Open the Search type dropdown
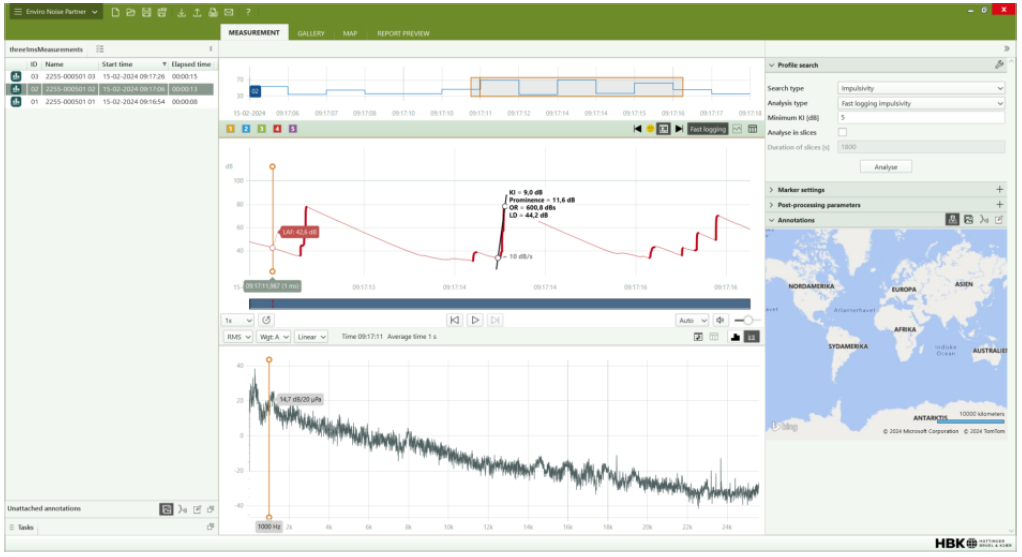1022x557 pixels. point(920,88)
